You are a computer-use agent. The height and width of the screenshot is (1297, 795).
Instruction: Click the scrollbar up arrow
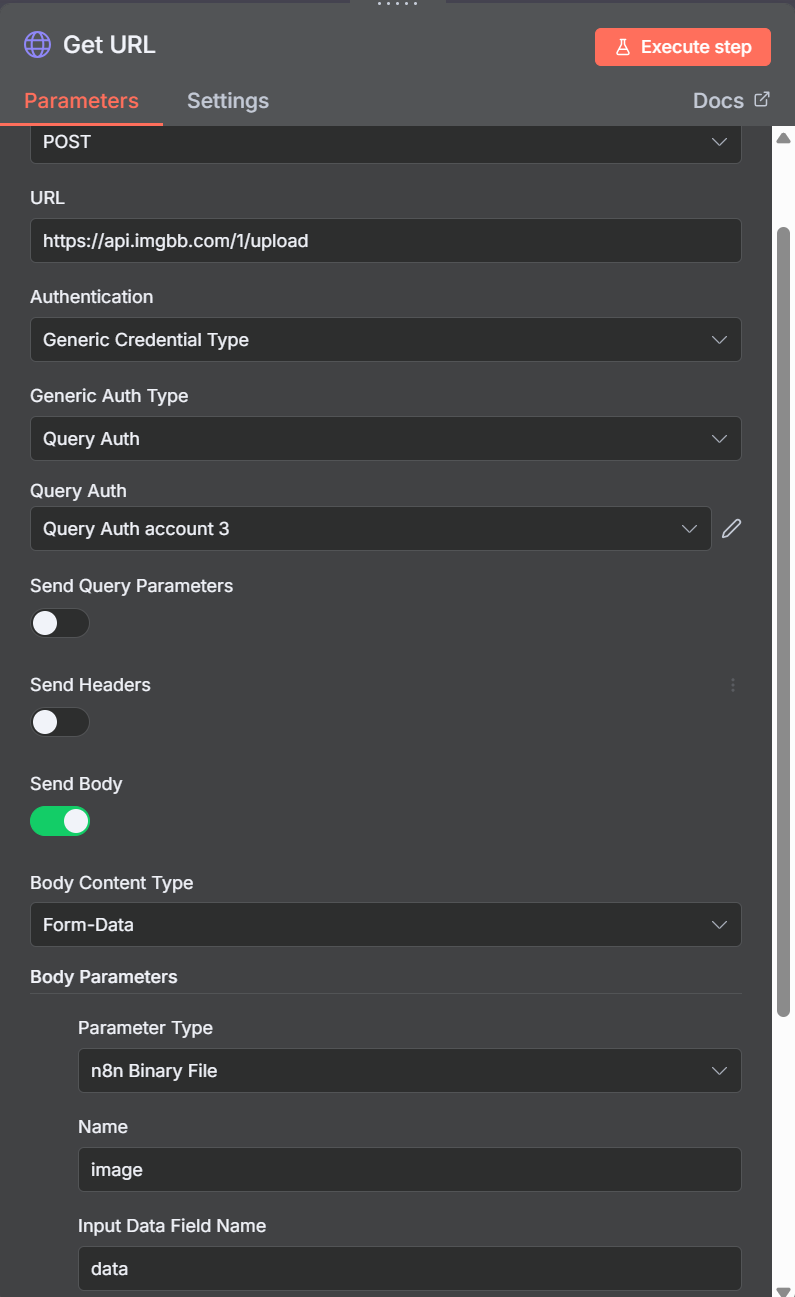pyautogui.click(x=784, y=137)
